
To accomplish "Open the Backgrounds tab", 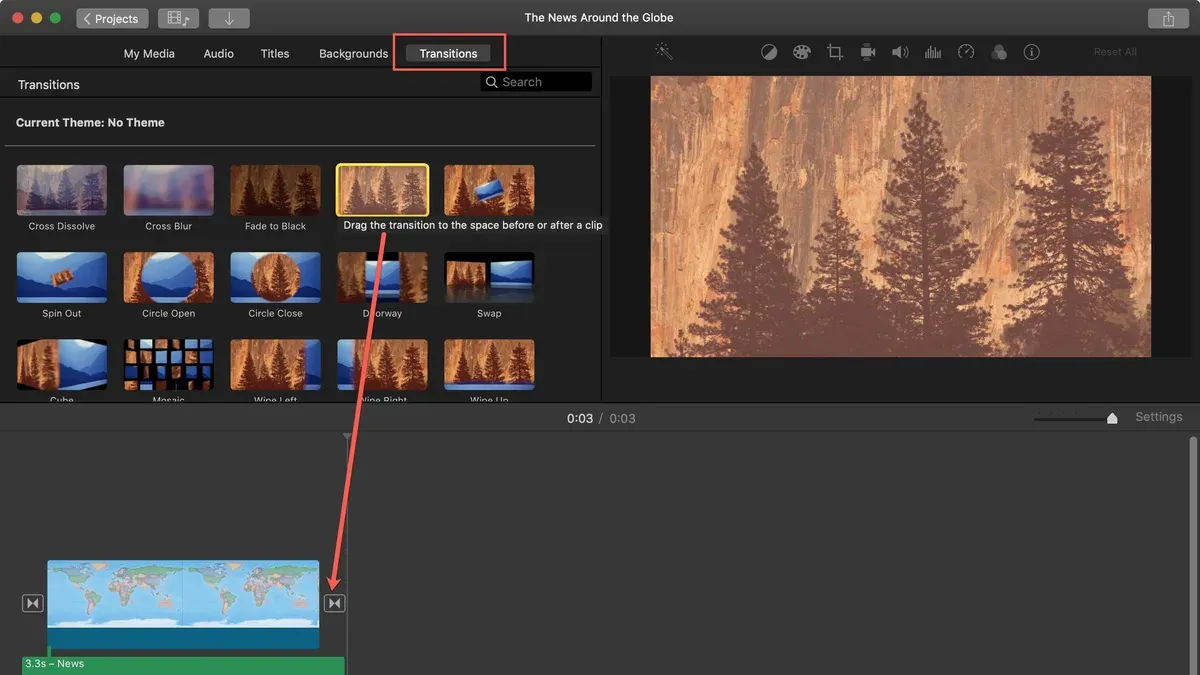I will click(353, 53).
